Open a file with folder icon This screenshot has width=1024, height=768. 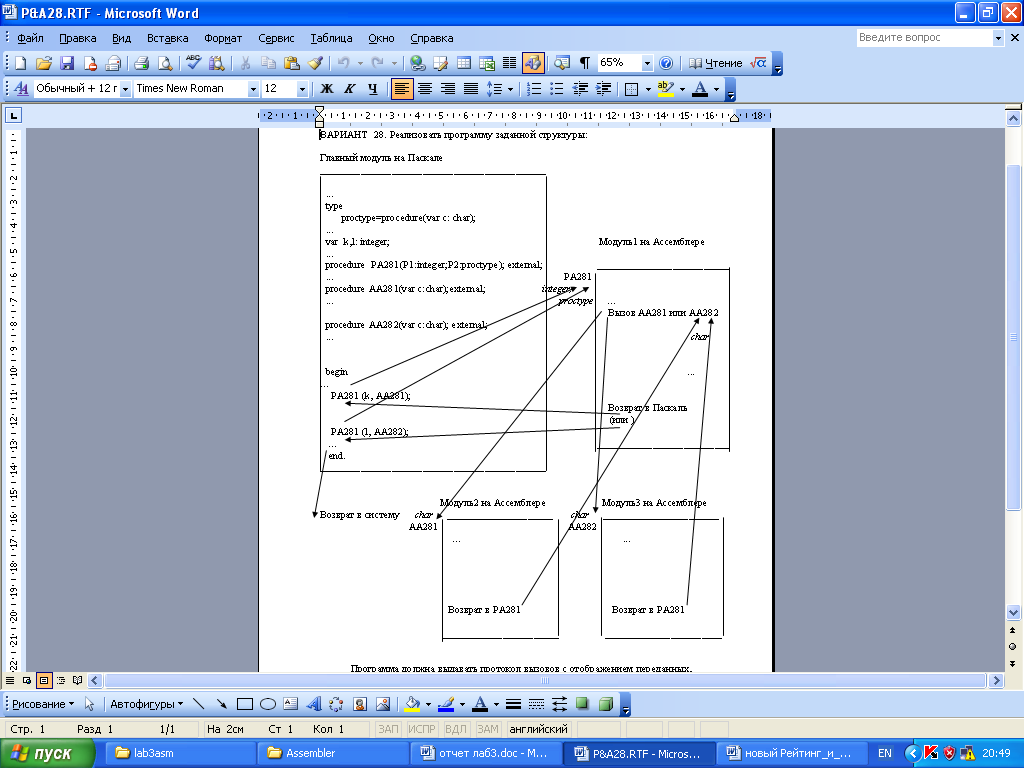(x=44, y=63)
